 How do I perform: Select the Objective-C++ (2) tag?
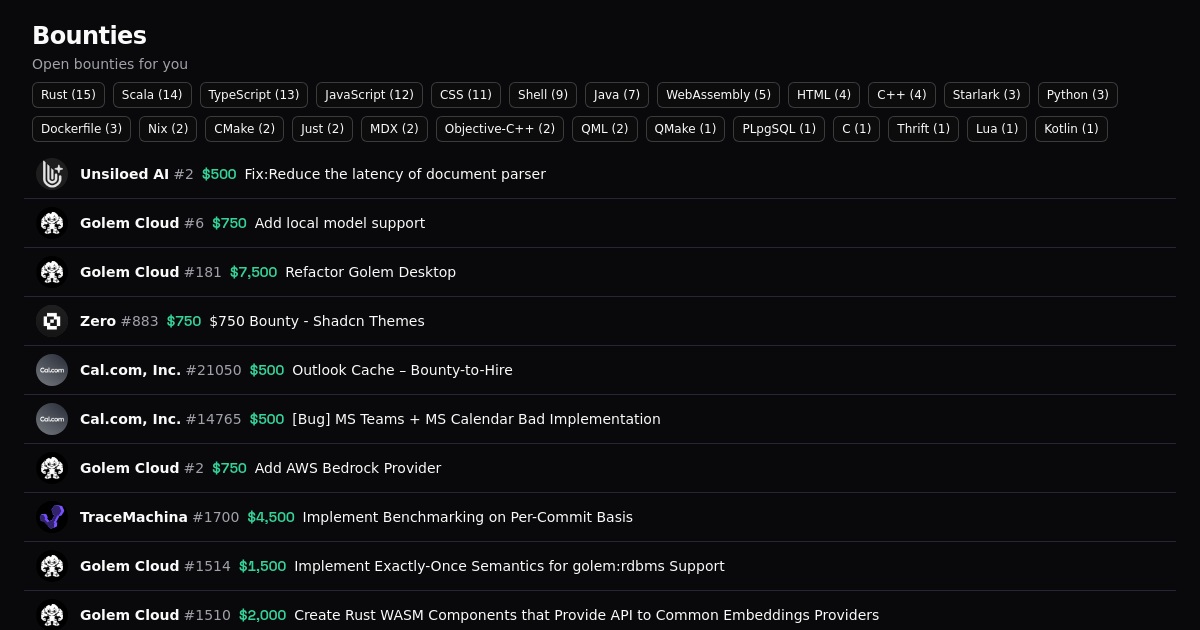pos(500,129)
